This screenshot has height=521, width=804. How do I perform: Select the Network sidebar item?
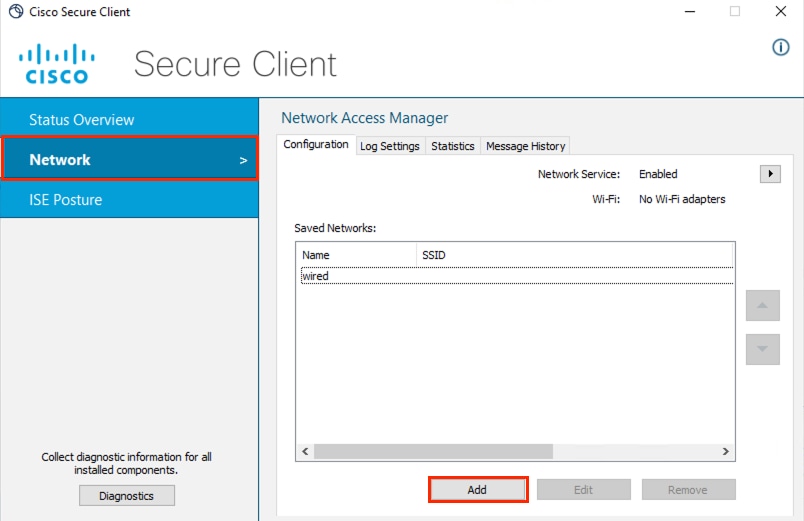(129, 159)
